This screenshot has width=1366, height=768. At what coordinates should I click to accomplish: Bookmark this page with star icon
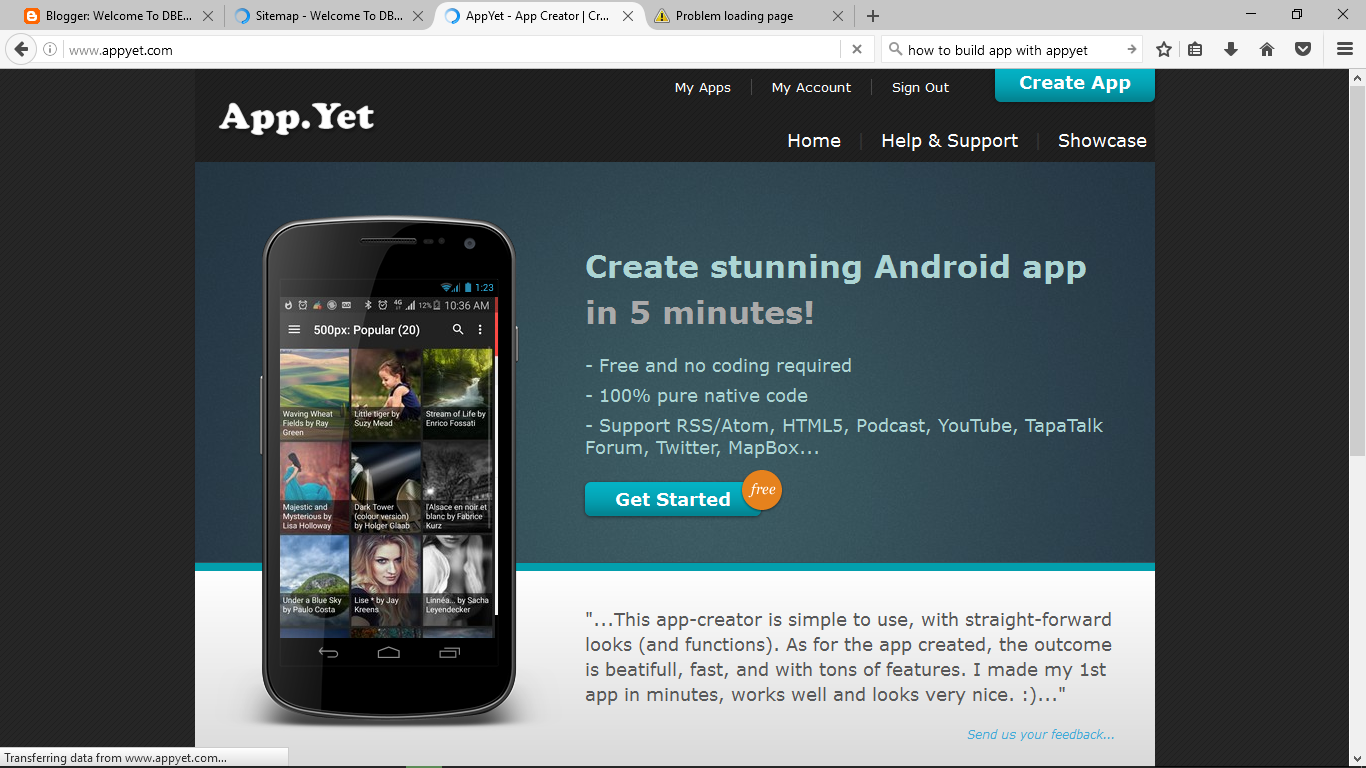coord(1164,49)
